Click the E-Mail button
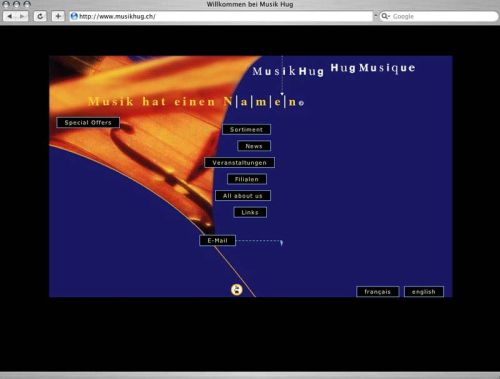 click(x=217, y=241)
